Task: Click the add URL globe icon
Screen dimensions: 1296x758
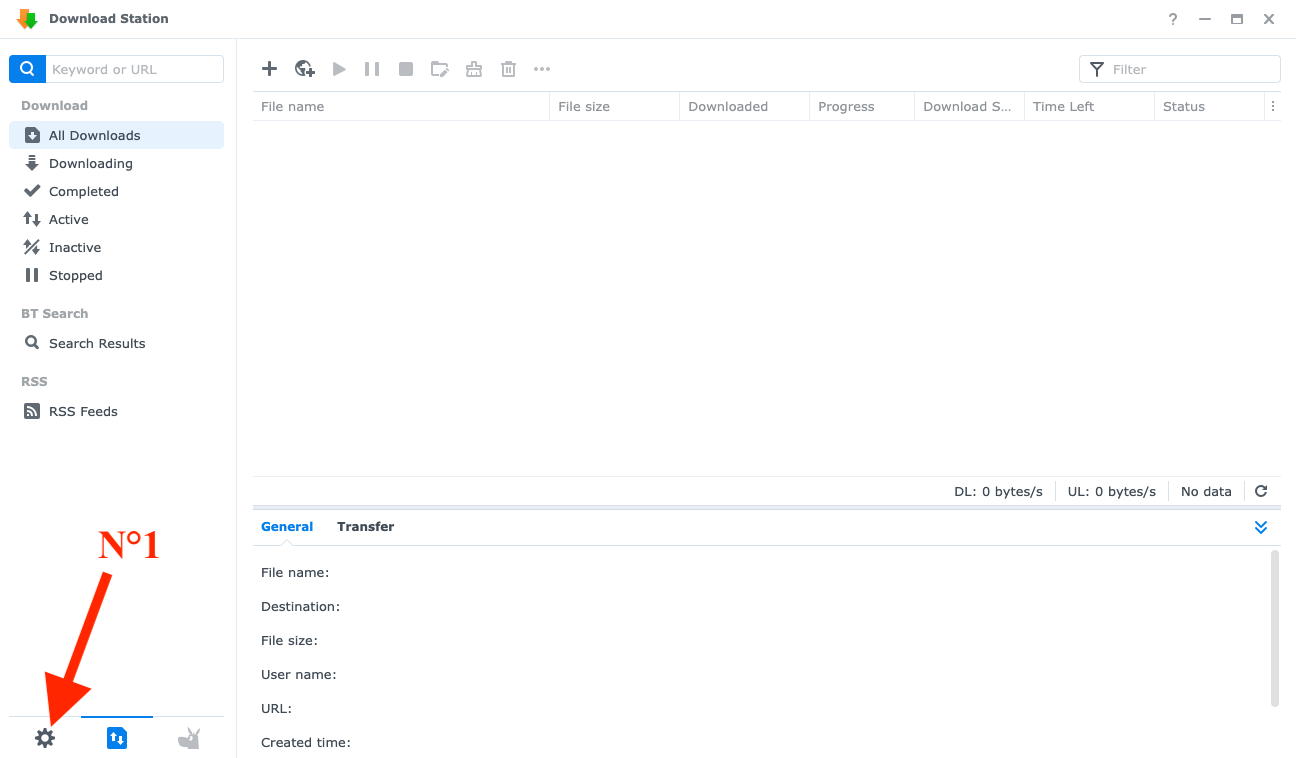Action: tap(305, 69)
